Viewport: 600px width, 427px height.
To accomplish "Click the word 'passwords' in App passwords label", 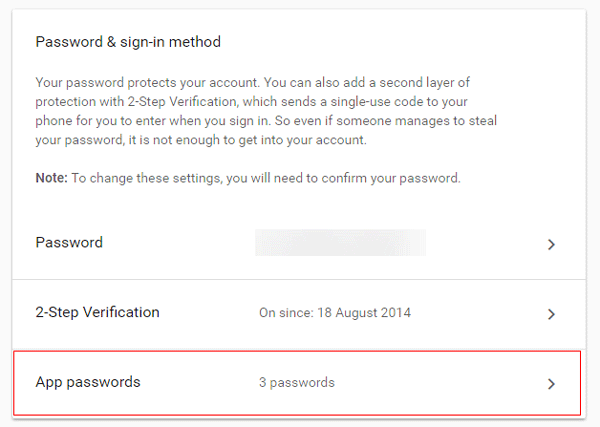I will (x=104, y=383).
